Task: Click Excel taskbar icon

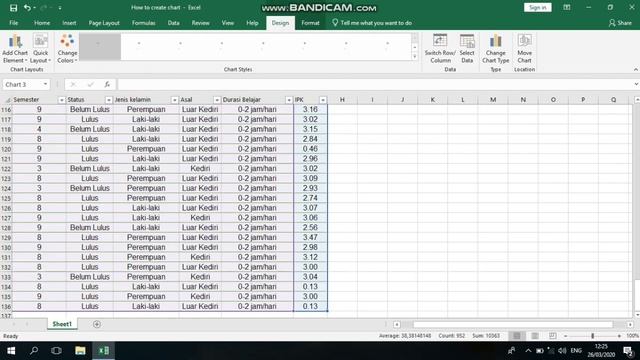Action: click(x=104, y=351)
